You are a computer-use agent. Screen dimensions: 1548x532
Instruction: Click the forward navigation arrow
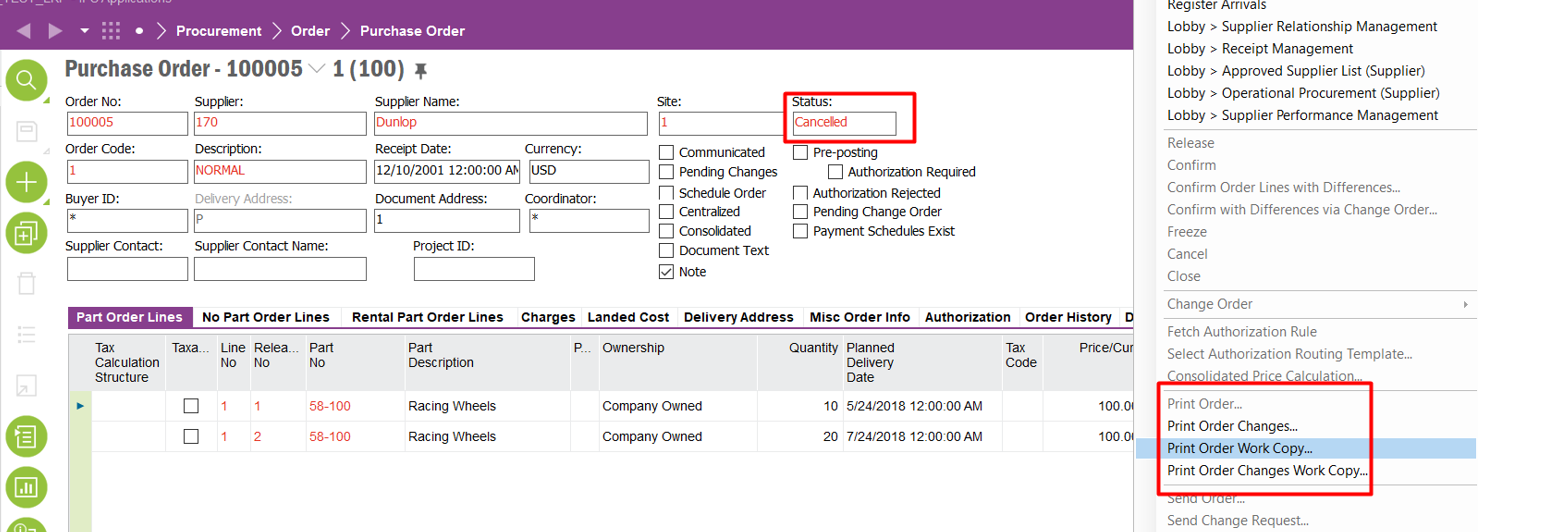click(x=55, y=31)
